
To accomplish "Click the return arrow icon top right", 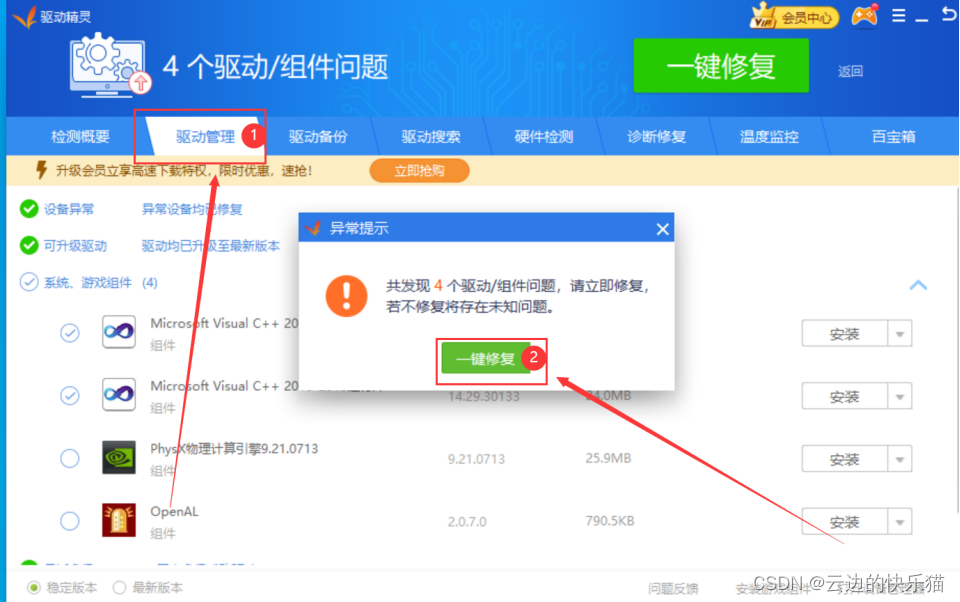I will click(949, 15).
